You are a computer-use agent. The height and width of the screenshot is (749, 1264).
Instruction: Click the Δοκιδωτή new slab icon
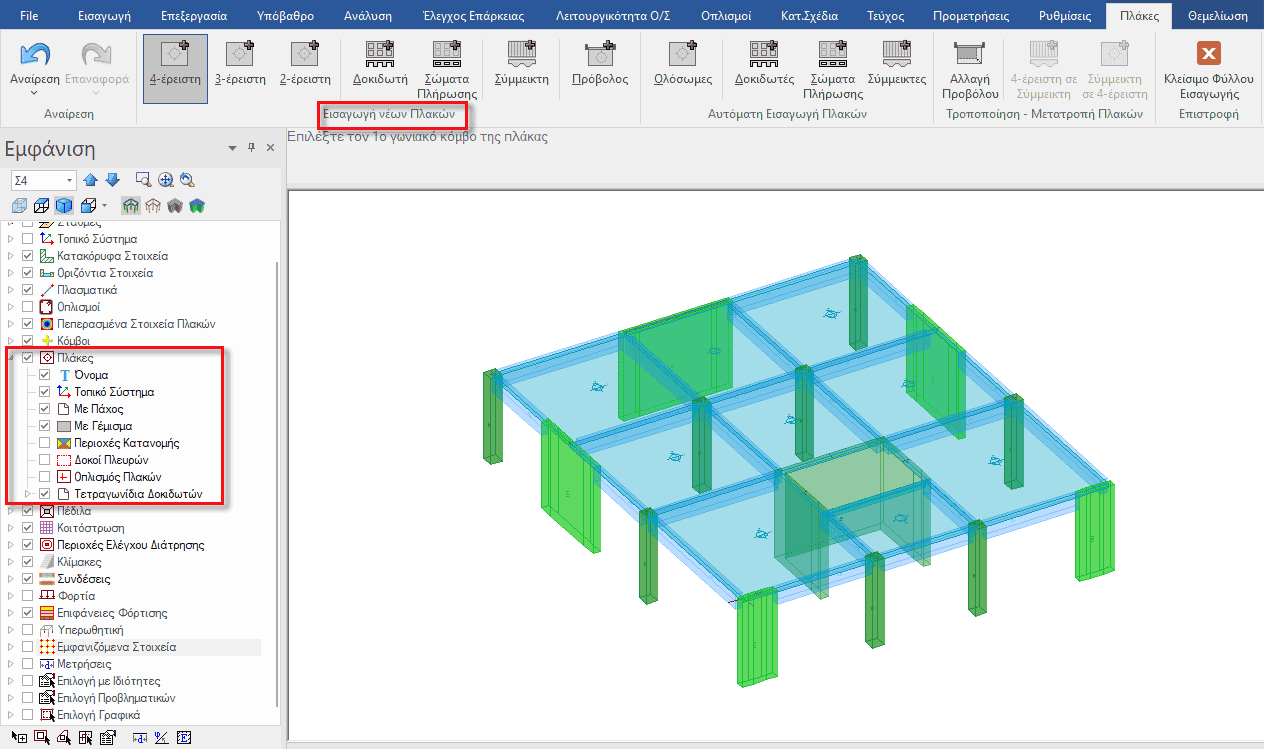[x=380, y=62]
